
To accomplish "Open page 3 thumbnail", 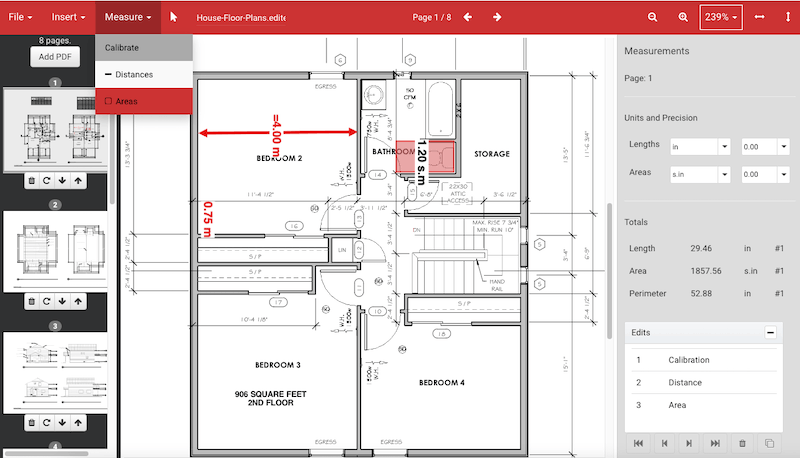I will click(x=55, y=373).
